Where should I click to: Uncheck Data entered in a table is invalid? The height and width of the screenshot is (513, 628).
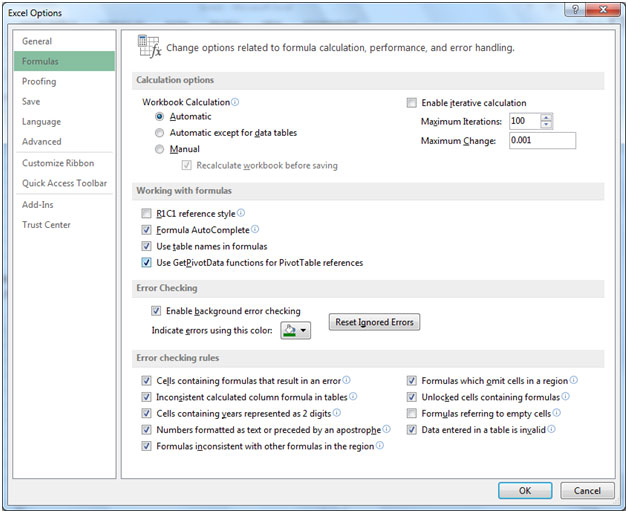coord(412,430)
